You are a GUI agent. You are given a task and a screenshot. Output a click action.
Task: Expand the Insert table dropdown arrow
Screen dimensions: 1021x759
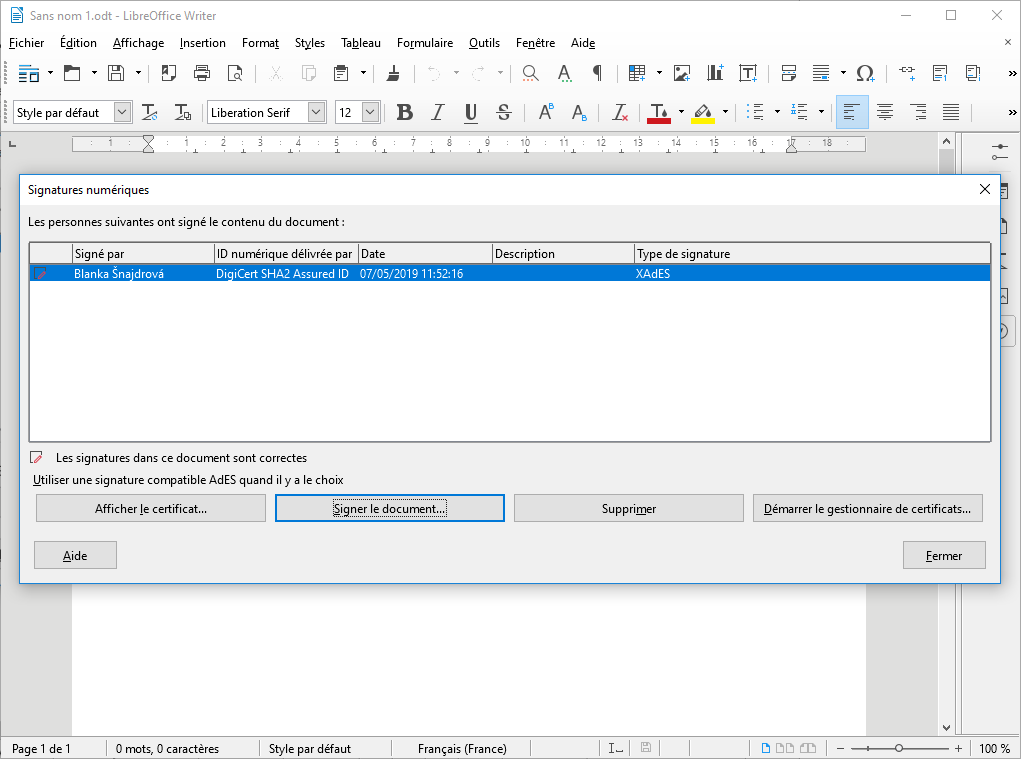point(659,73)
